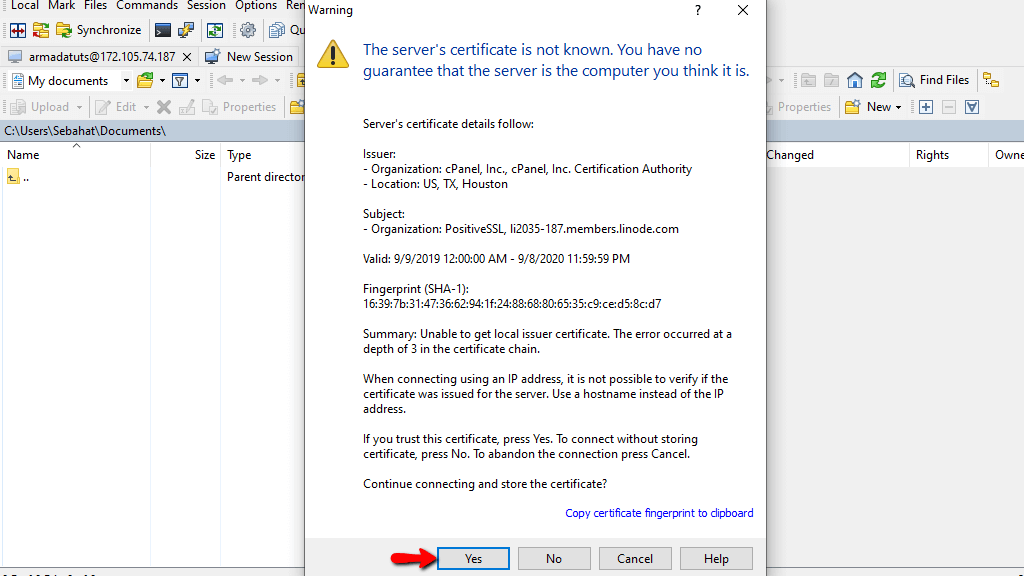
Task: Click Copy certificate fingerprint to clipboard
Action: click(659, 512)
